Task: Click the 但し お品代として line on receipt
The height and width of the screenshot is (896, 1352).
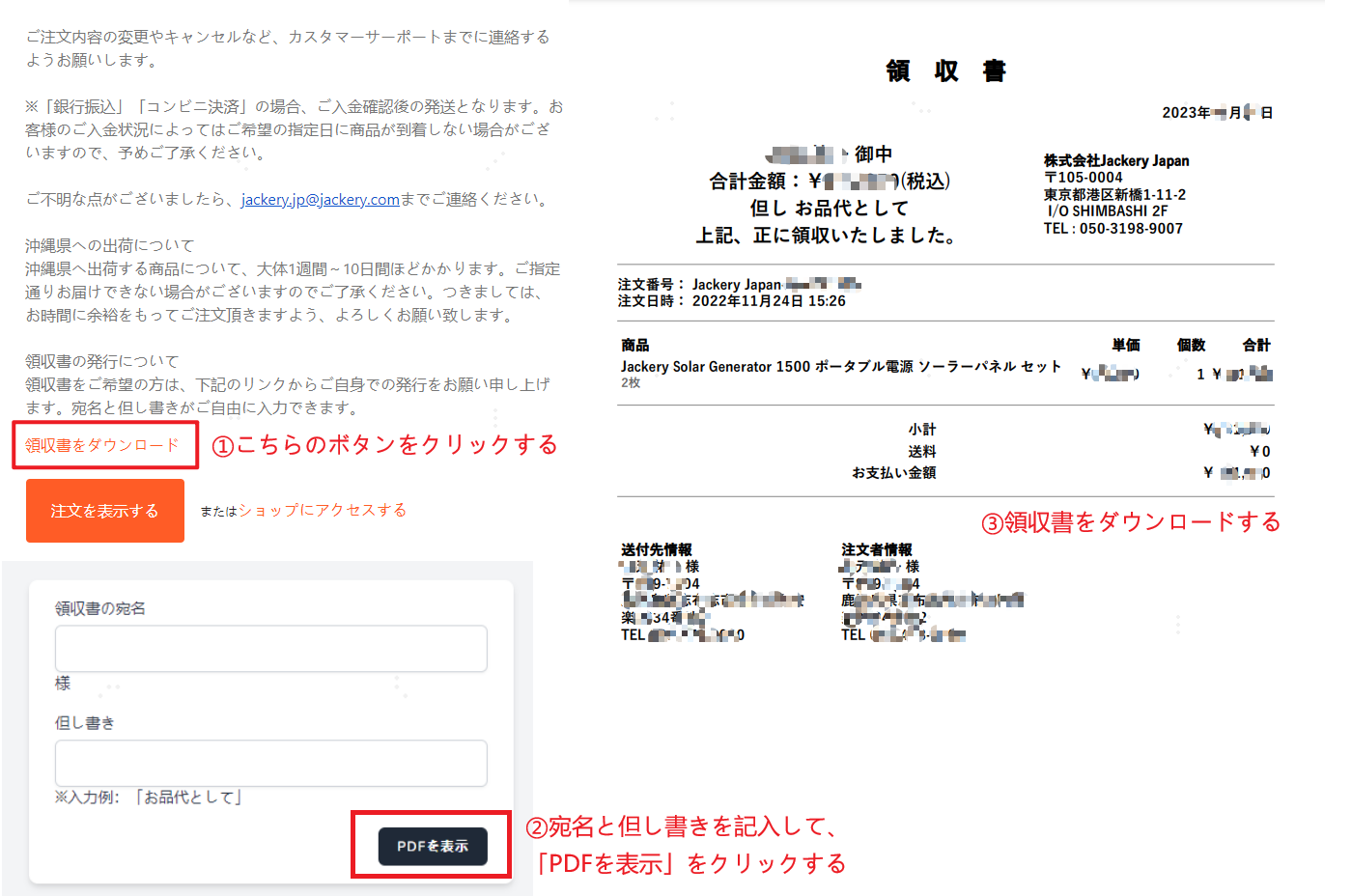Action: (x=830, y=209)
